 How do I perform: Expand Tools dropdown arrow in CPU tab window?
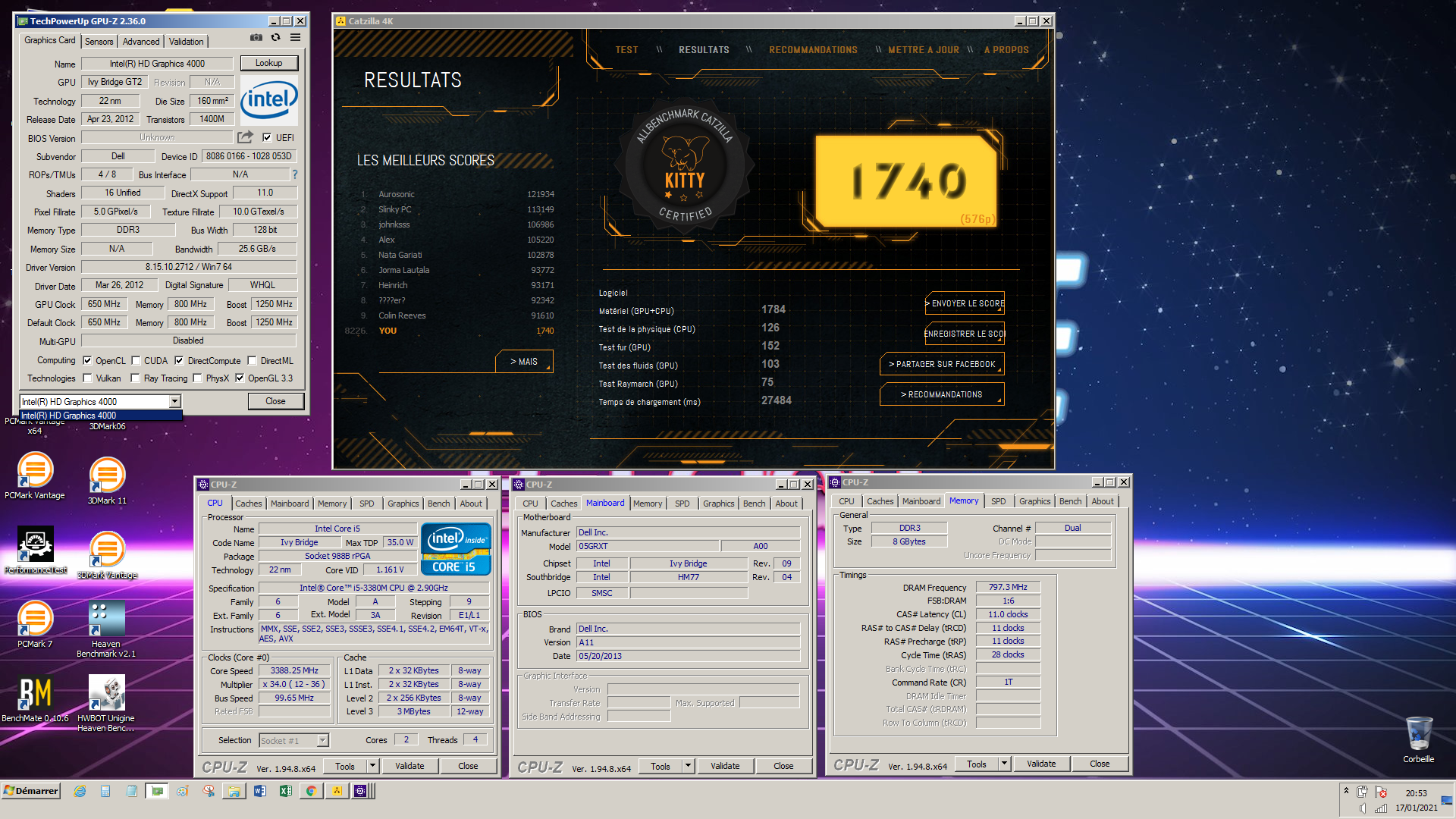tap(372, 766)
